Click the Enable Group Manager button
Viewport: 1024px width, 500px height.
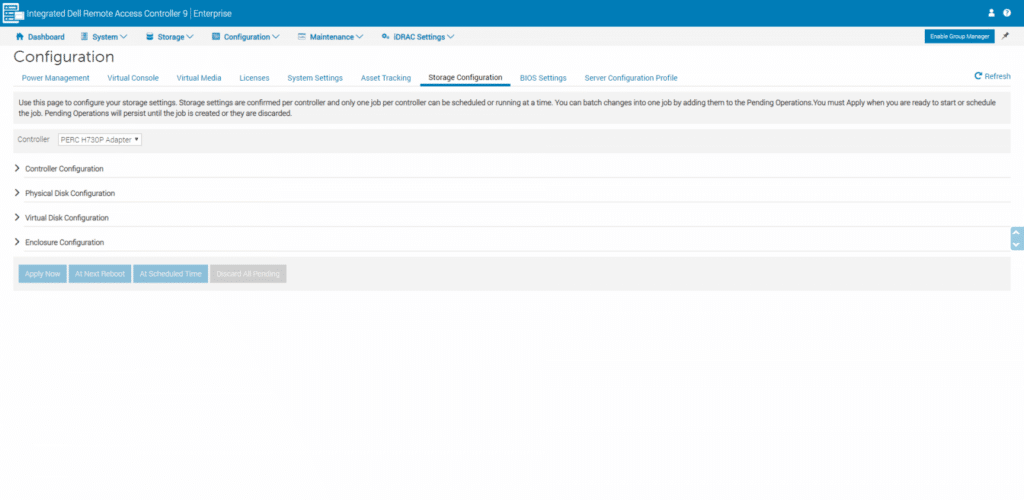point(959,37)
